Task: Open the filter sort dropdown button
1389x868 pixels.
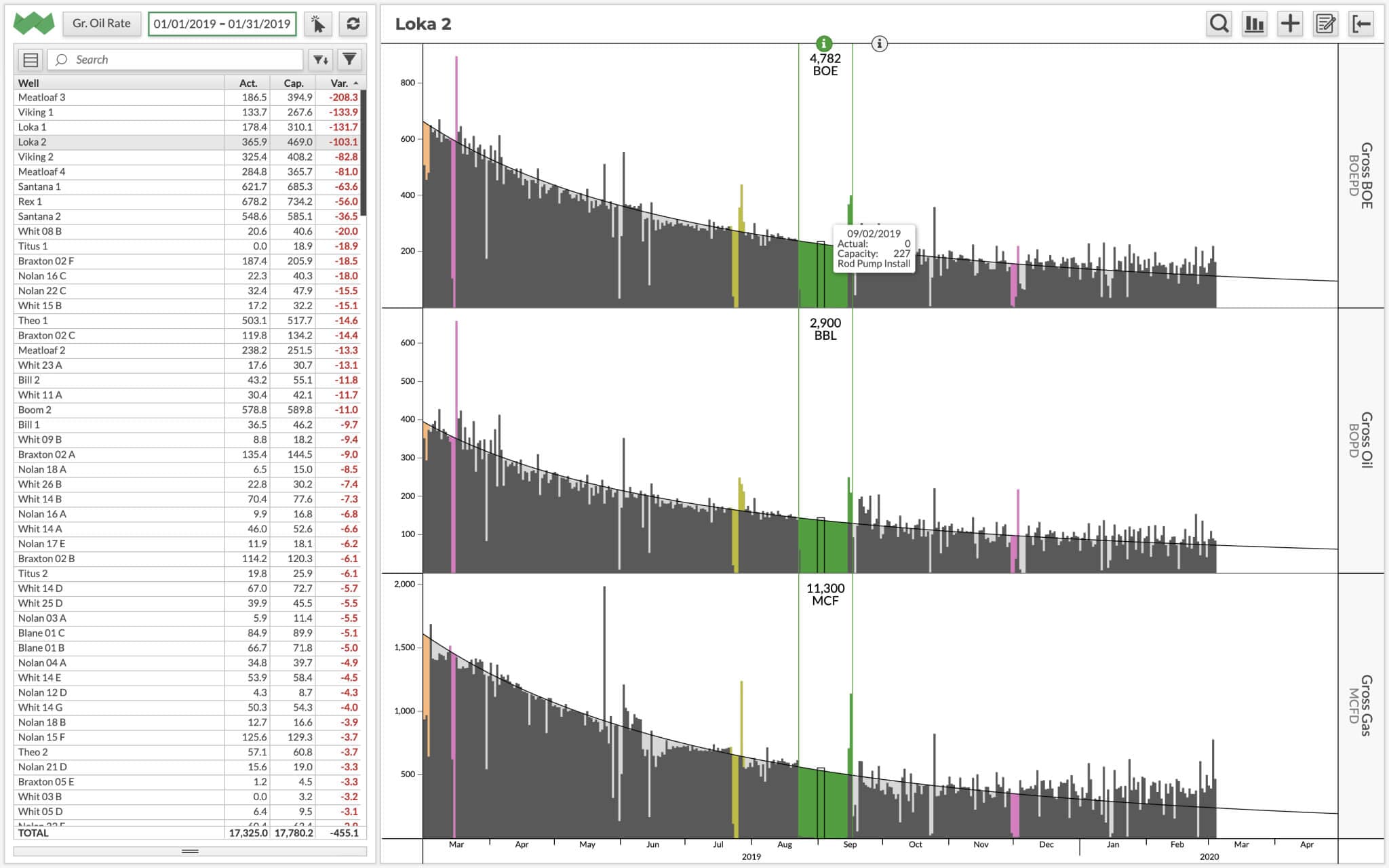Action: point(321,60)
